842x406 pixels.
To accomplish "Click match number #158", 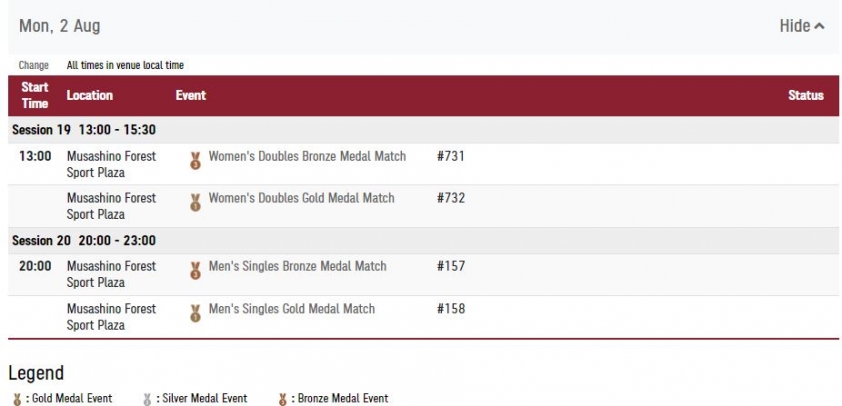I will (451, 309).
